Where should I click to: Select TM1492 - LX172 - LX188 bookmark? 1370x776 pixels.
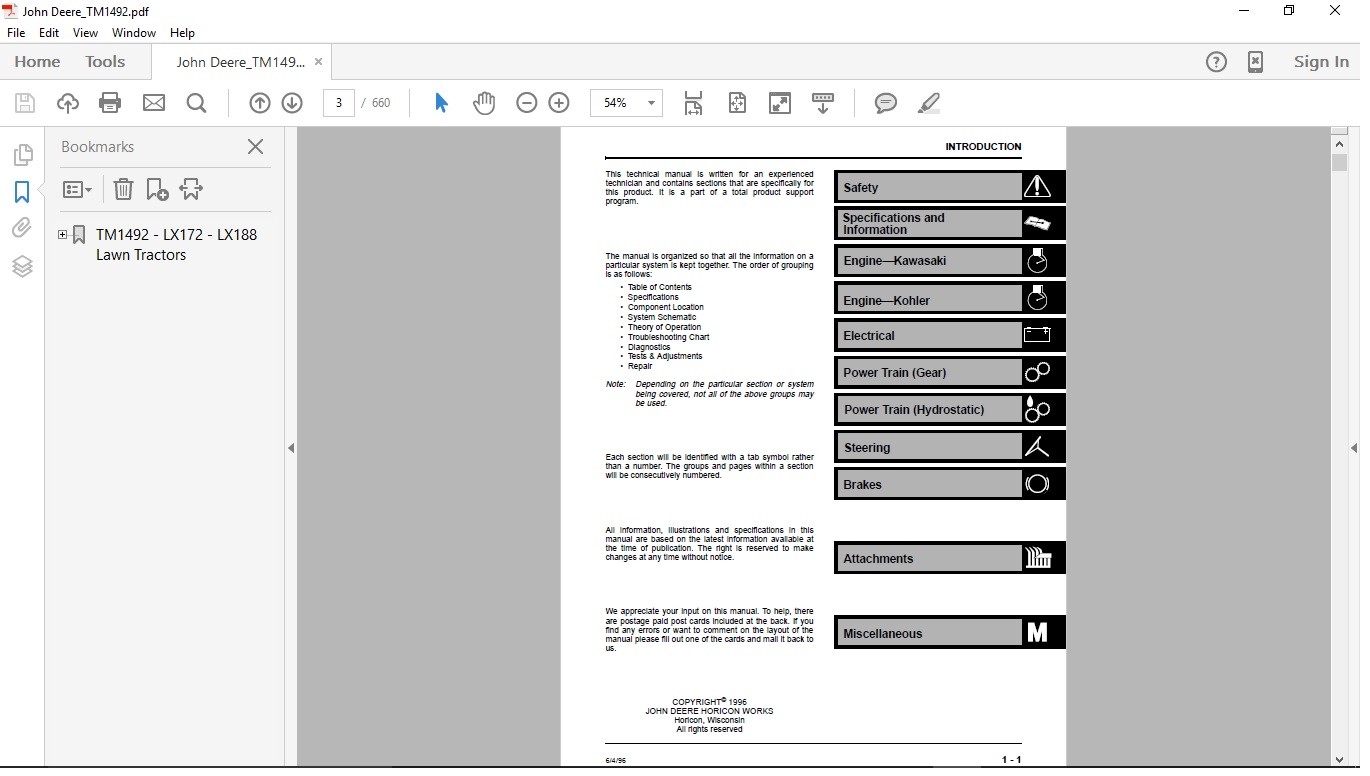176,245
